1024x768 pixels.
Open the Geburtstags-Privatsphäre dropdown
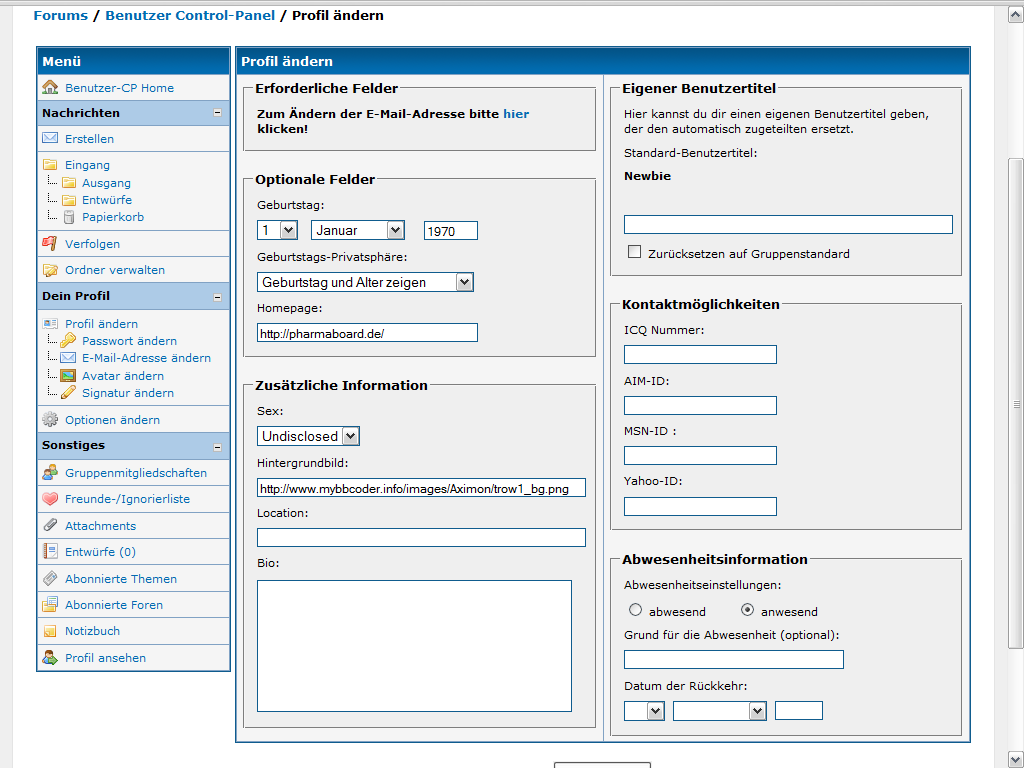tap(365, 282)
